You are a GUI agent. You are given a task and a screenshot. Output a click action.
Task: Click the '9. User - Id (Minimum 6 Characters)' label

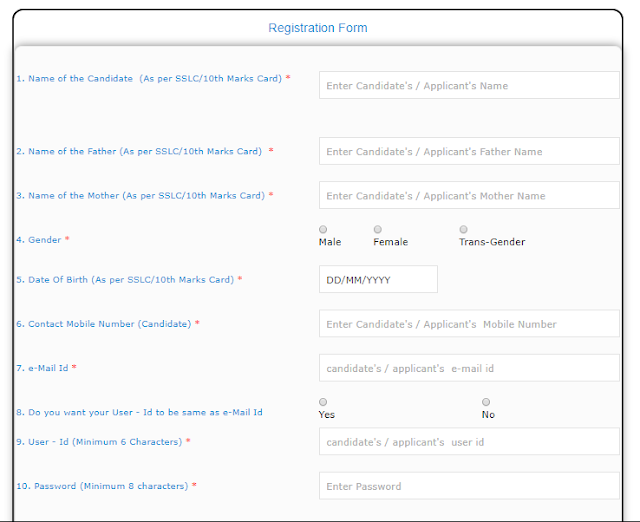pyautogui.click(x=103, y=442)
